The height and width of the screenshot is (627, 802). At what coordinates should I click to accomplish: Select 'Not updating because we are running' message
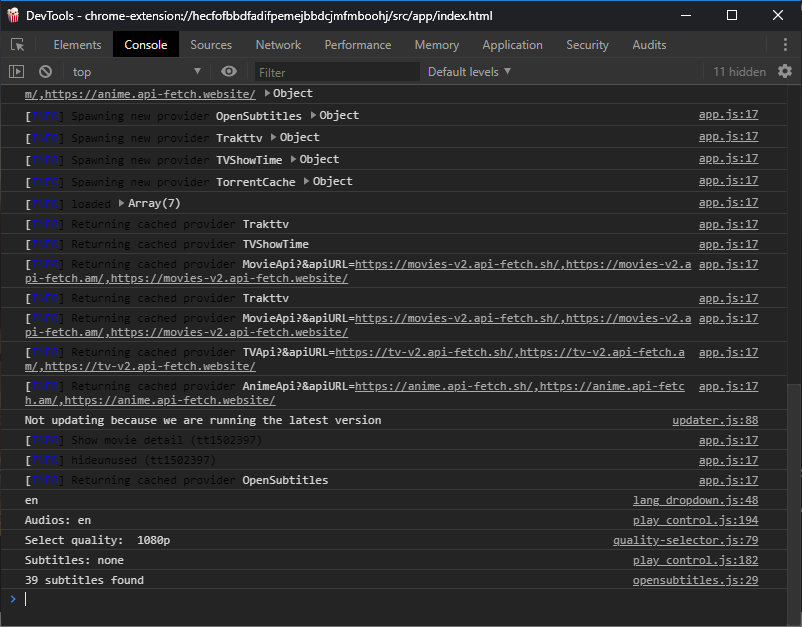pyautogui.click(x=203, y=420)
